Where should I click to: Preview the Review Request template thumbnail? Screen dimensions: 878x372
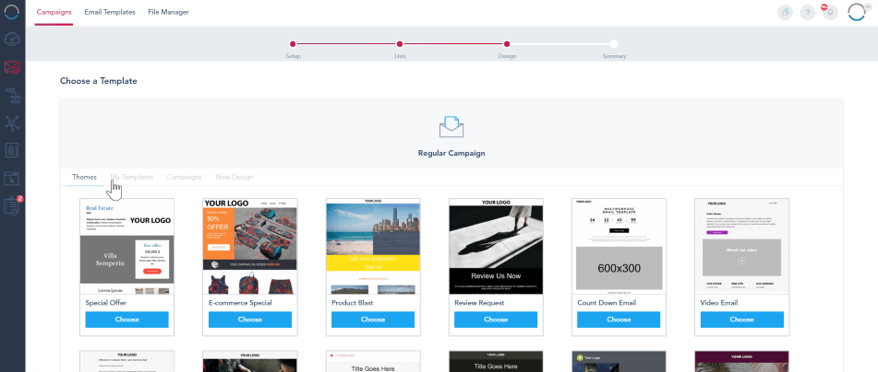pyautogui.click(x=496, y=247)
